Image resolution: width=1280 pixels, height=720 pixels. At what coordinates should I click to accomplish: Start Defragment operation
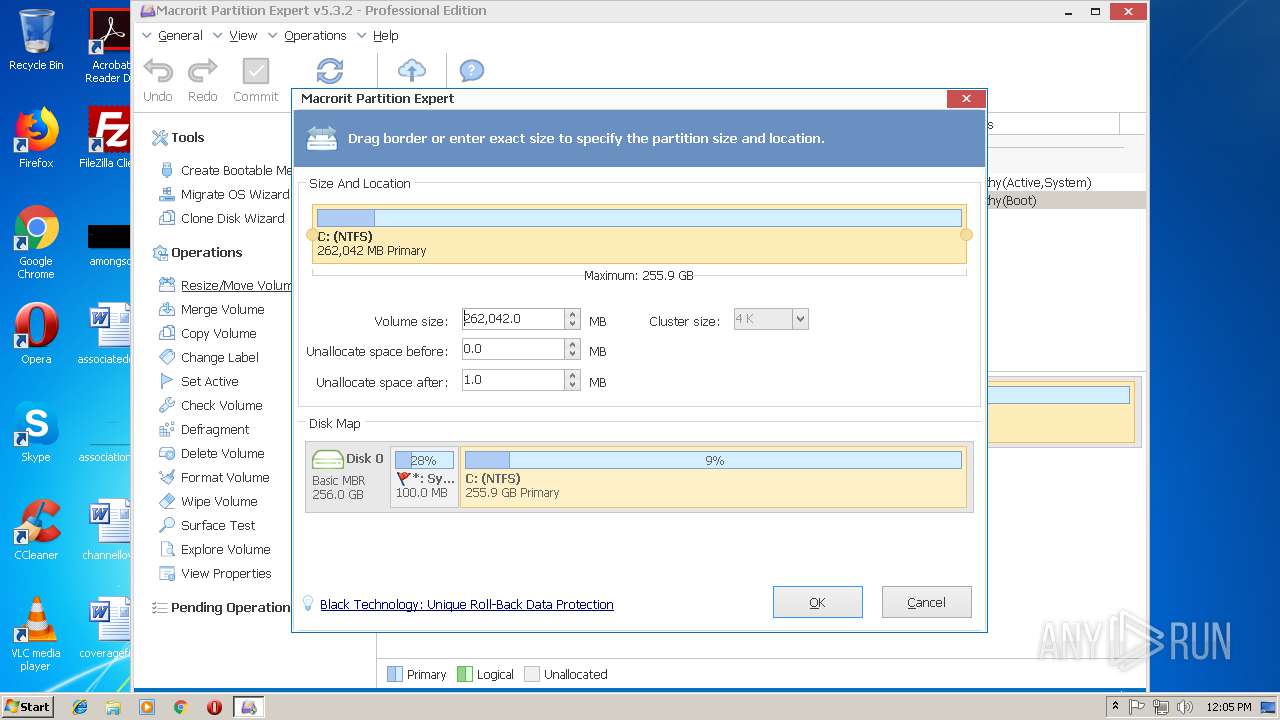coord(204,429)
